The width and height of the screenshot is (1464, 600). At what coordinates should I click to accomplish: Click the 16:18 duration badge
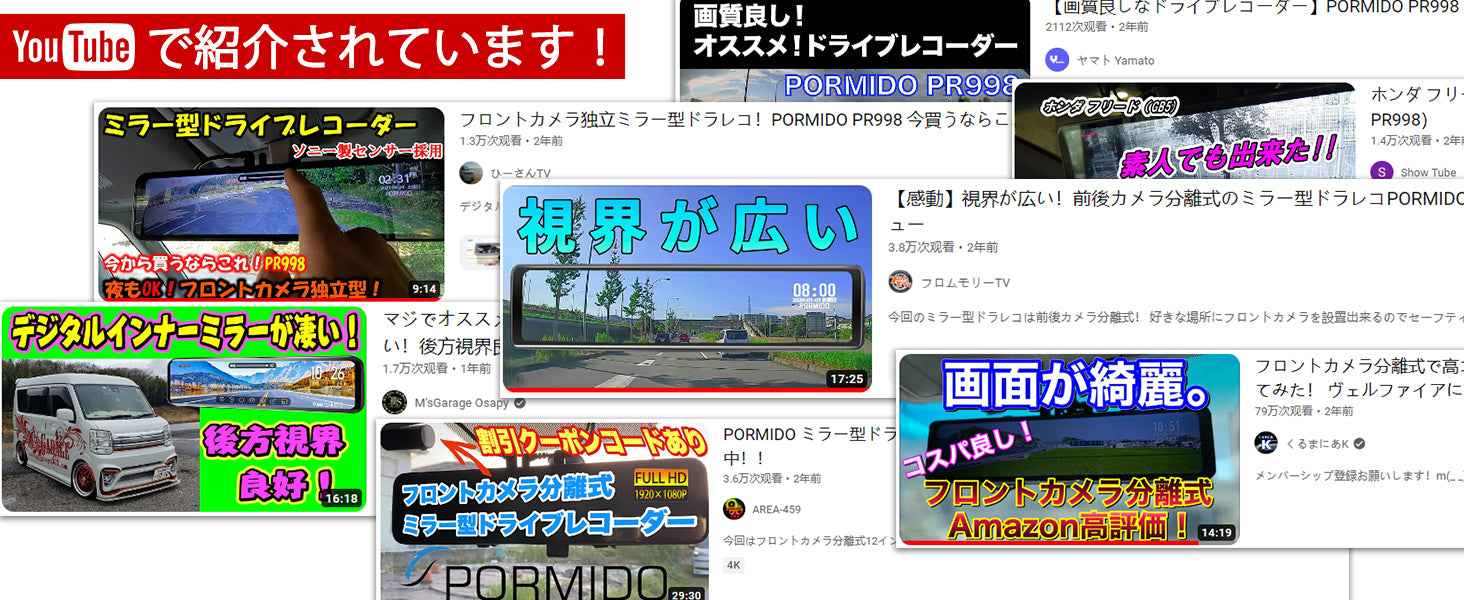pos(341,497)
